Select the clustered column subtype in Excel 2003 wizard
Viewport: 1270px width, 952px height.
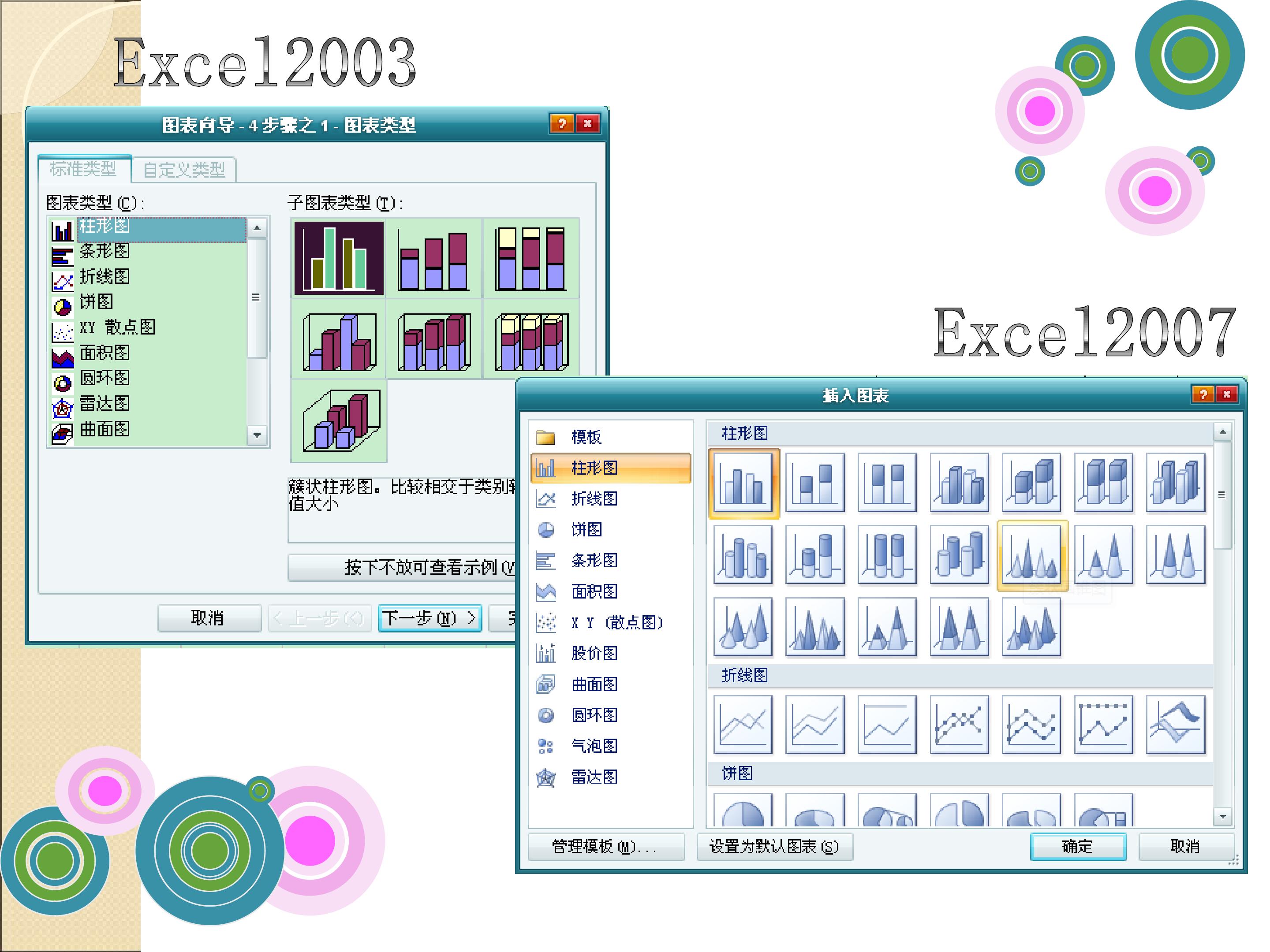pos(339,258)
